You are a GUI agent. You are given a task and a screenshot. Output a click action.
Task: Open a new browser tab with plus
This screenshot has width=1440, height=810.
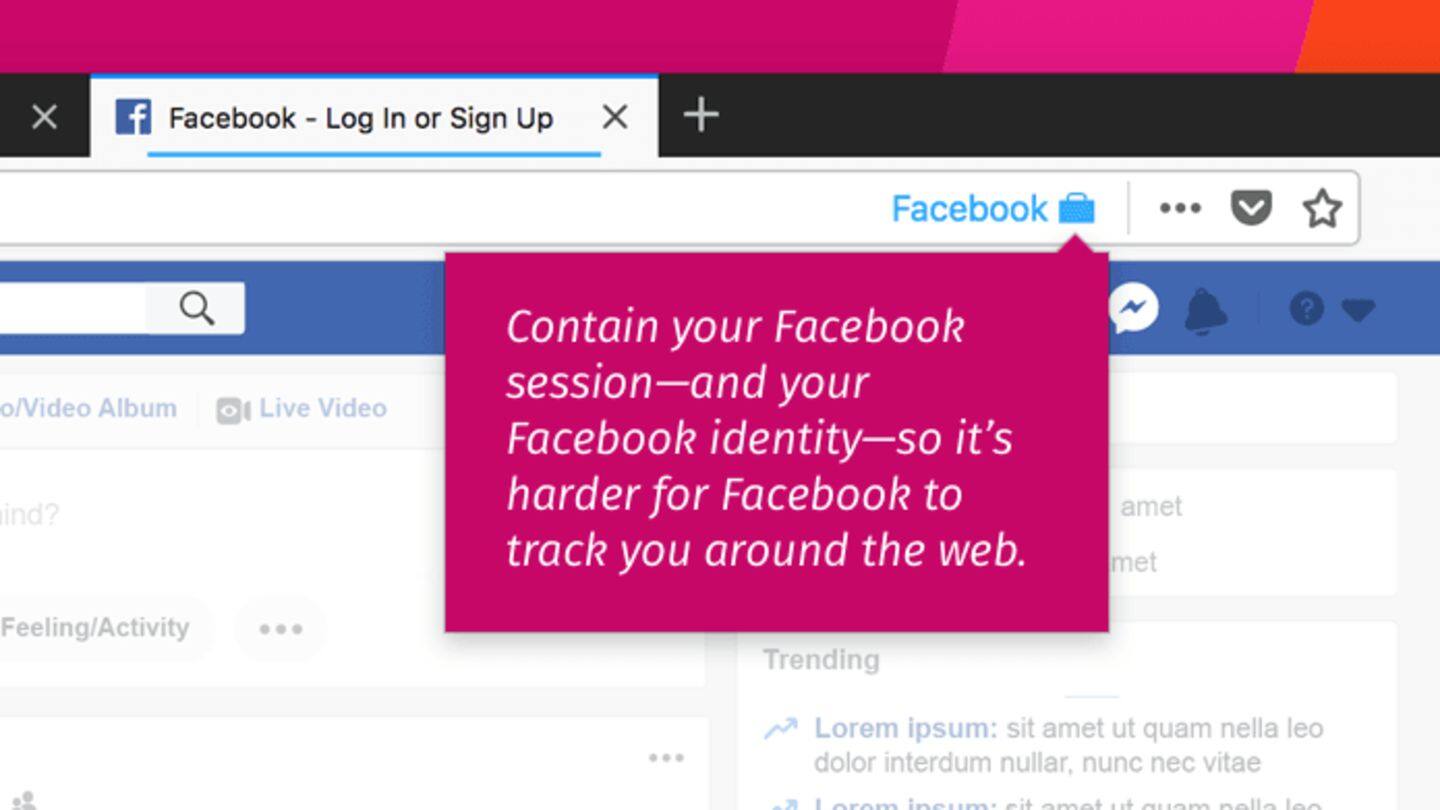coord(701,115)
